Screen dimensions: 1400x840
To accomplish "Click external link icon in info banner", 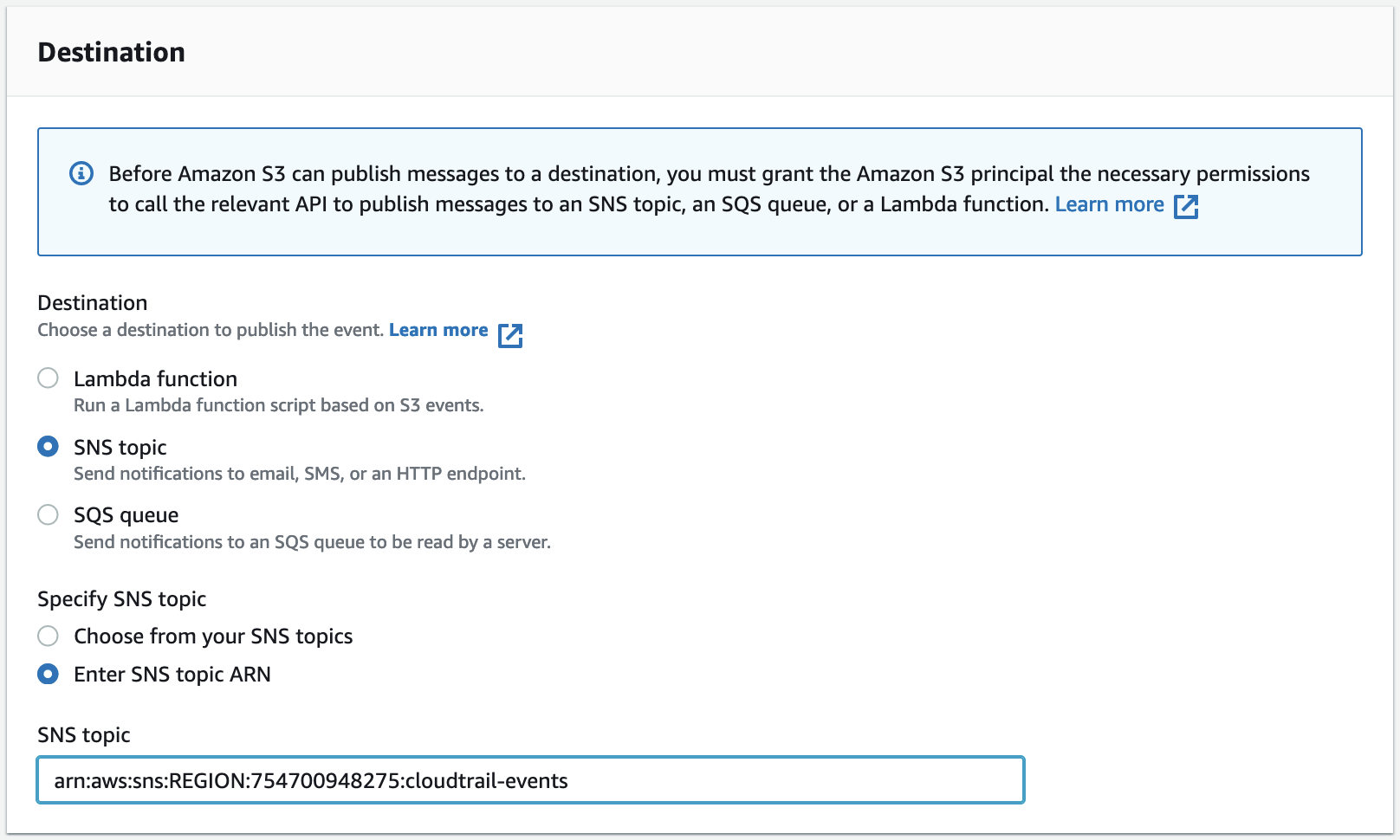I will (x=1186, y=206).
